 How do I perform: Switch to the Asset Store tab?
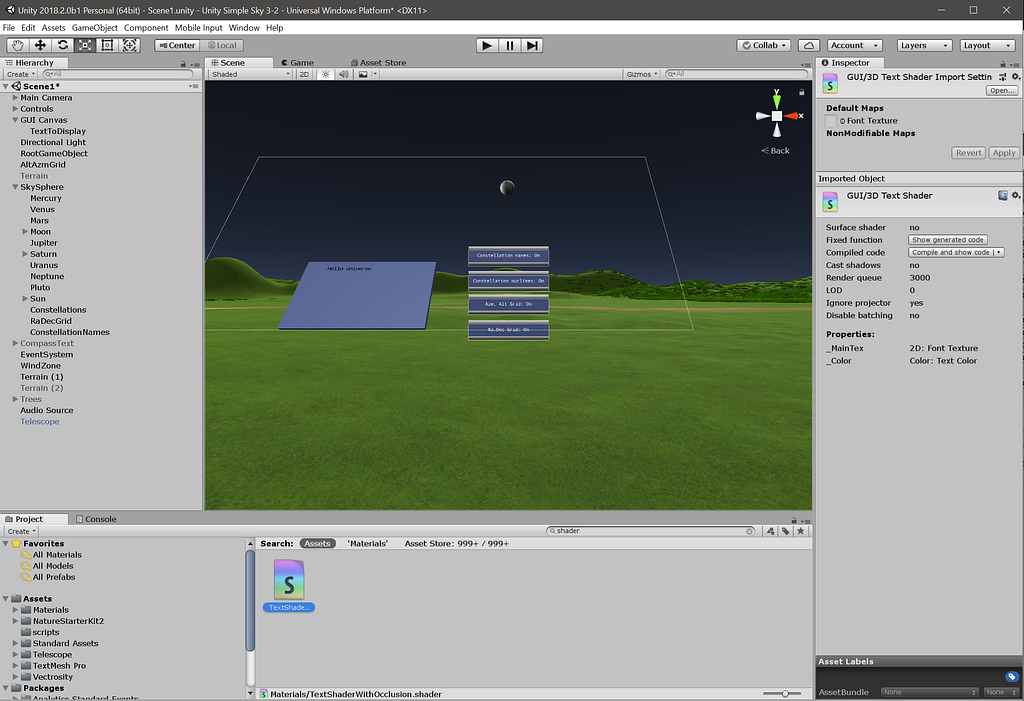pyautogui.click(x=379, y=63)
